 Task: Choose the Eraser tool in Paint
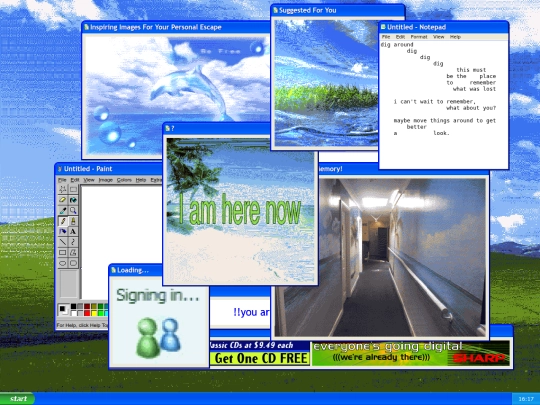coord(62,200)
